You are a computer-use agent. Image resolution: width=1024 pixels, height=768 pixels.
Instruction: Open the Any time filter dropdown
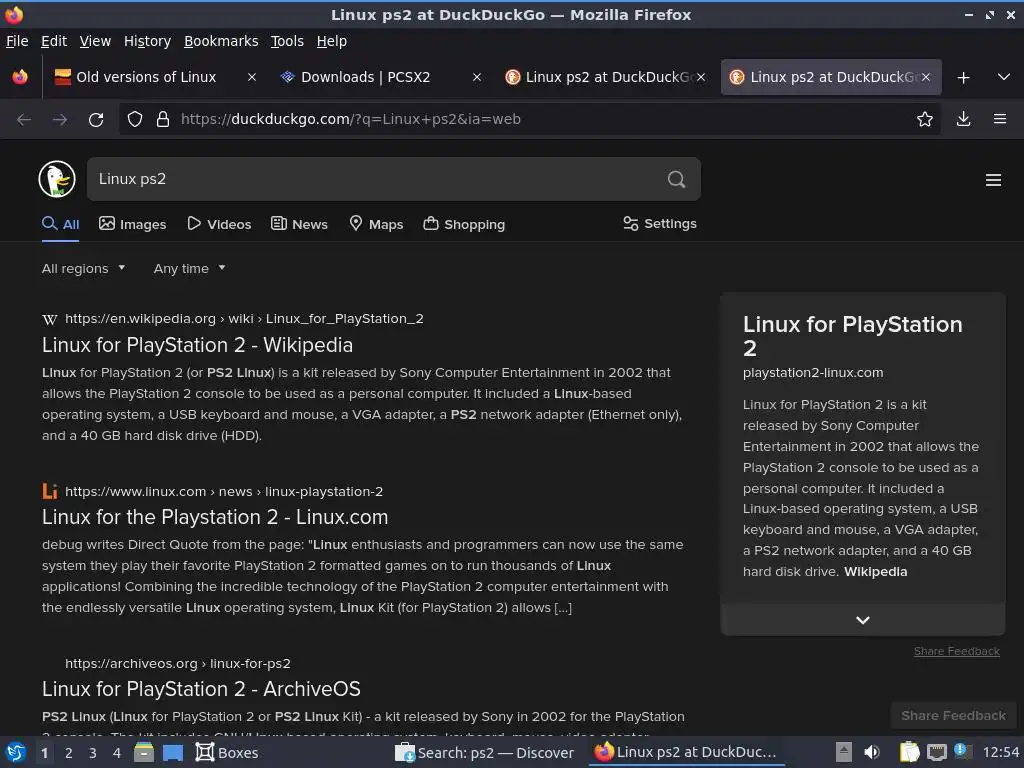pyautogui.click(x=189, y=268)
